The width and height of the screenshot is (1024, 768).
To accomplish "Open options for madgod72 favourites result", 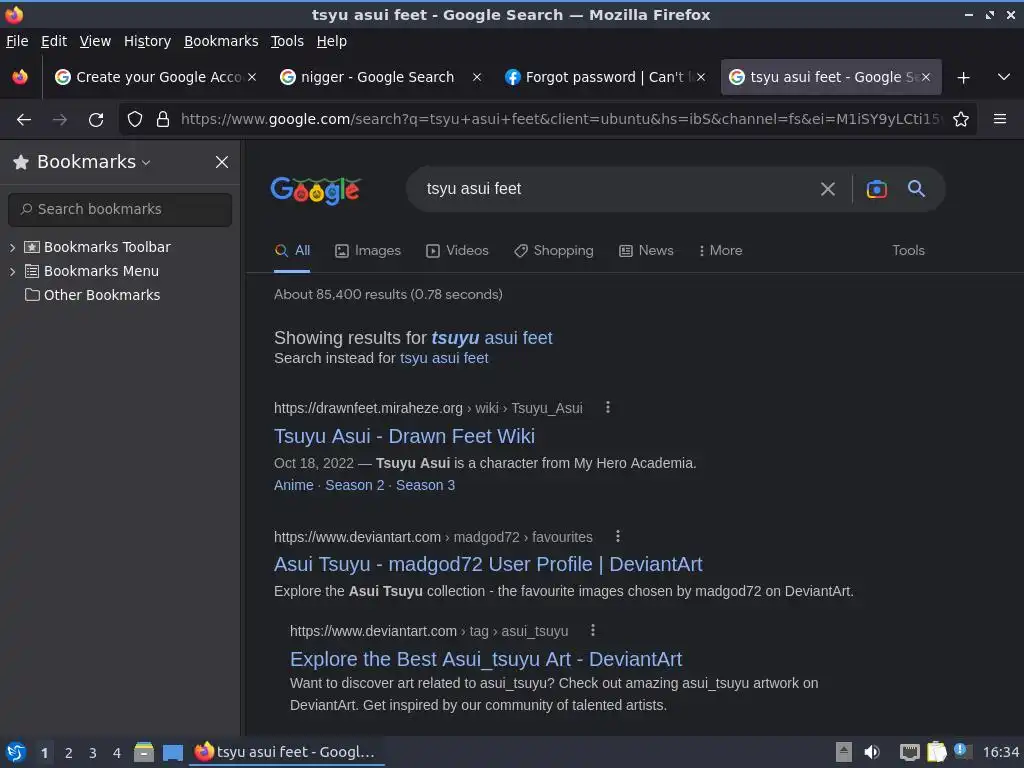I will pos(618,537).
